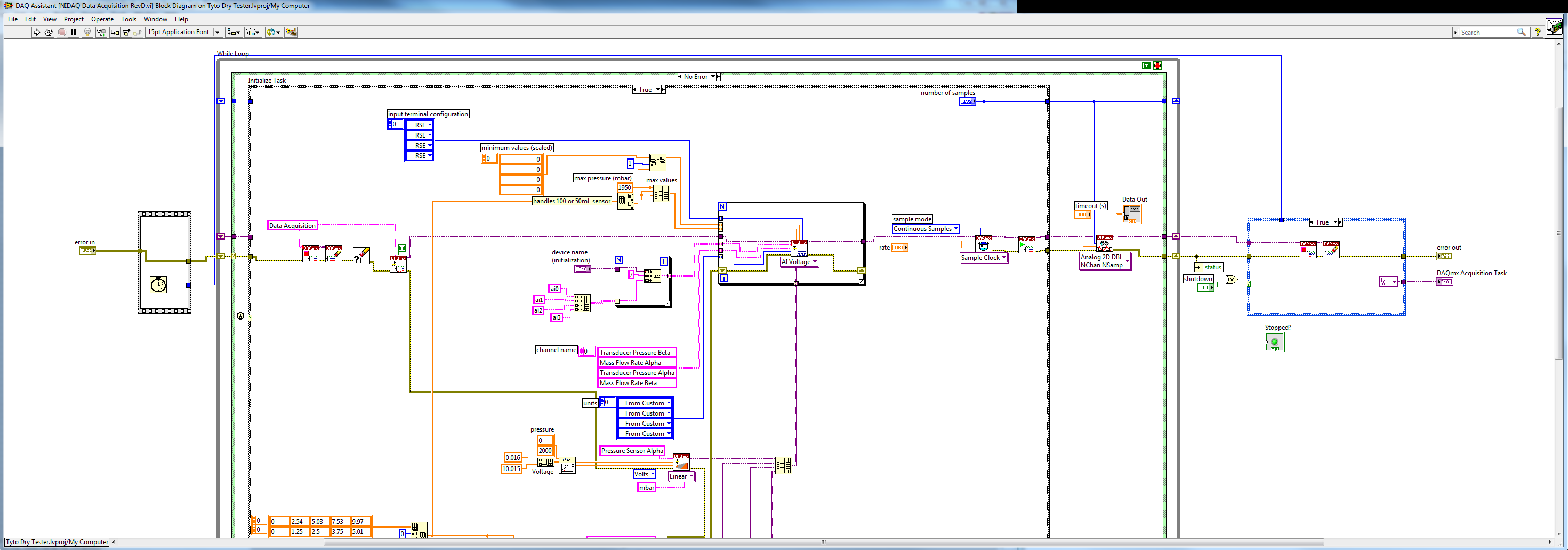The width and height of the screenshot is (1568, 550).
Task: Click the DAQmx Start Task node
Action: (1026, 245)
